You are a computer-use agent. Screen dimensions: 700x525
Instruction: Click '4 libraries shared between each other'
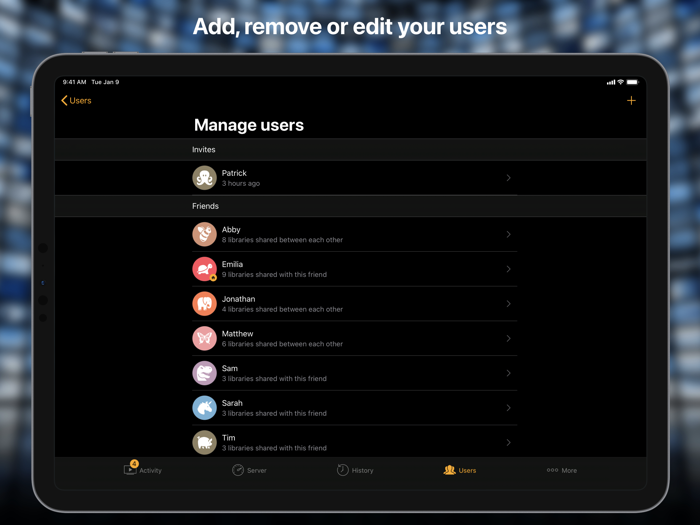282,309
